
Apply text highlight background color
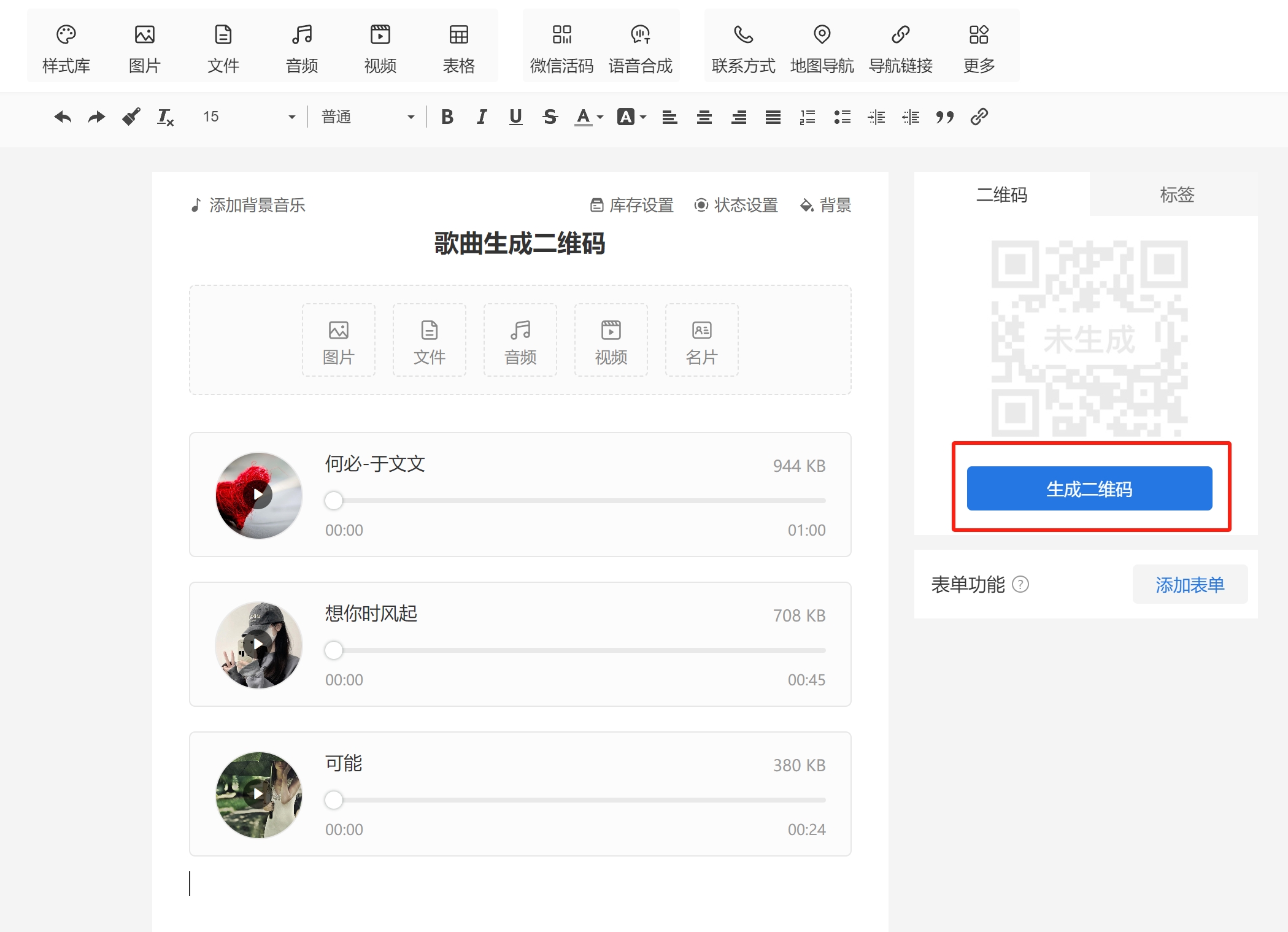[626, 117]
